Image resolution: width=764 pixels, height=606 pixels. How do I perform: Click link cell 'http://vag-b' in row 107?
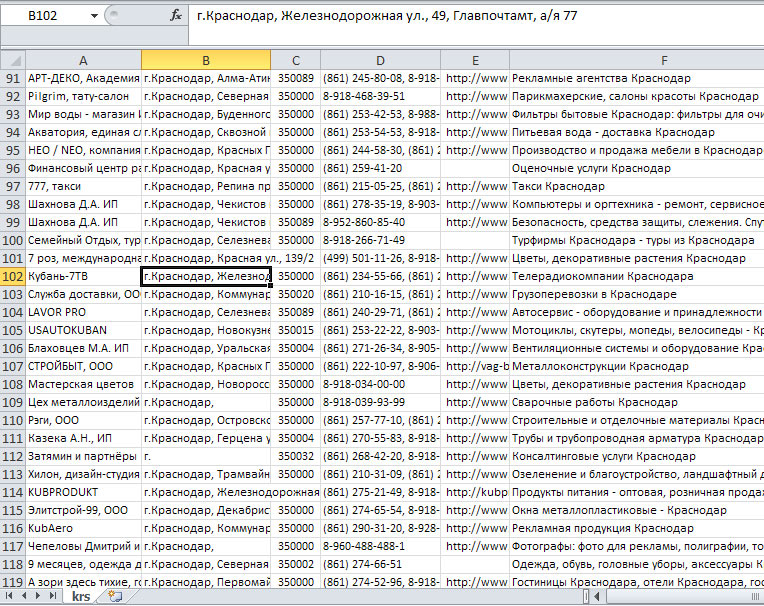tap(475, 367)
